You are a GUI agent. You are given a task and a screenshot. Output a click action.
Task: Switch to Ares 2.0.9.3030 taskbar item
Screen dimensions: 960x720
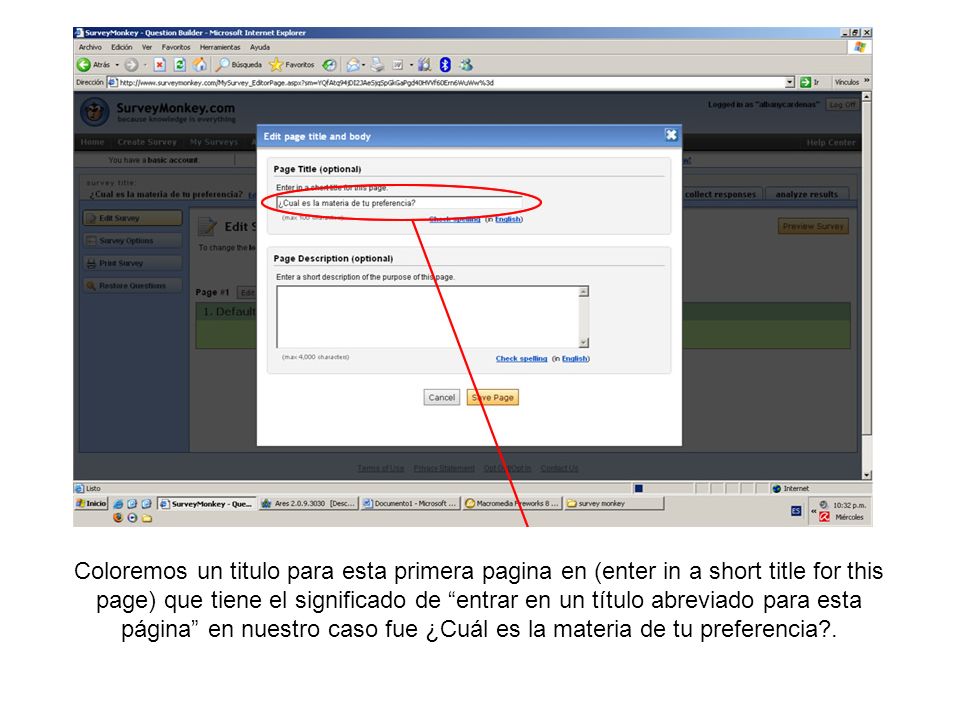(307, 503)
